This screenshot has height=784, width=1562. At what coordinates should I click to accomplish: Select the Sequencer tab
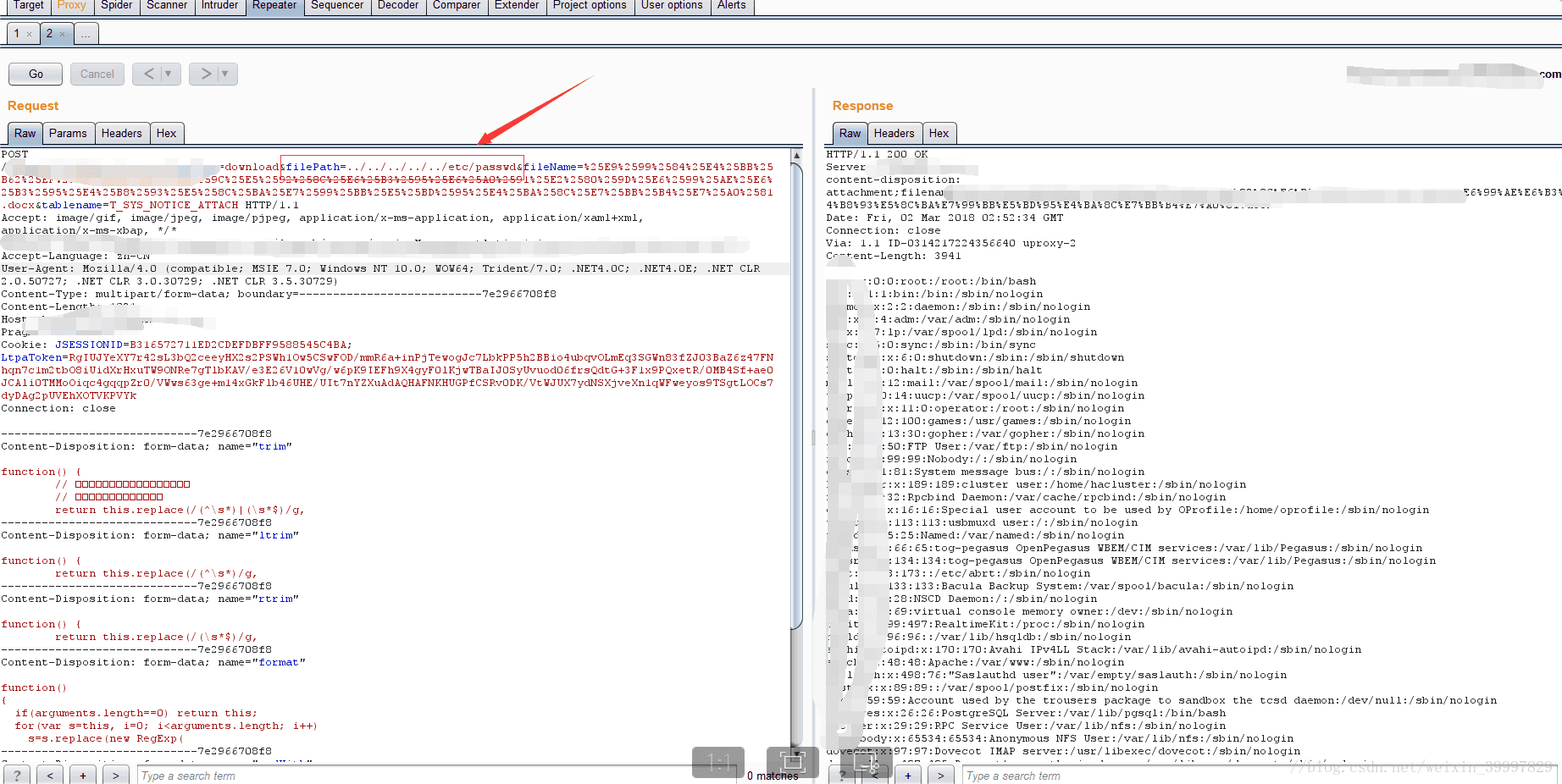[x=337, y=6]
